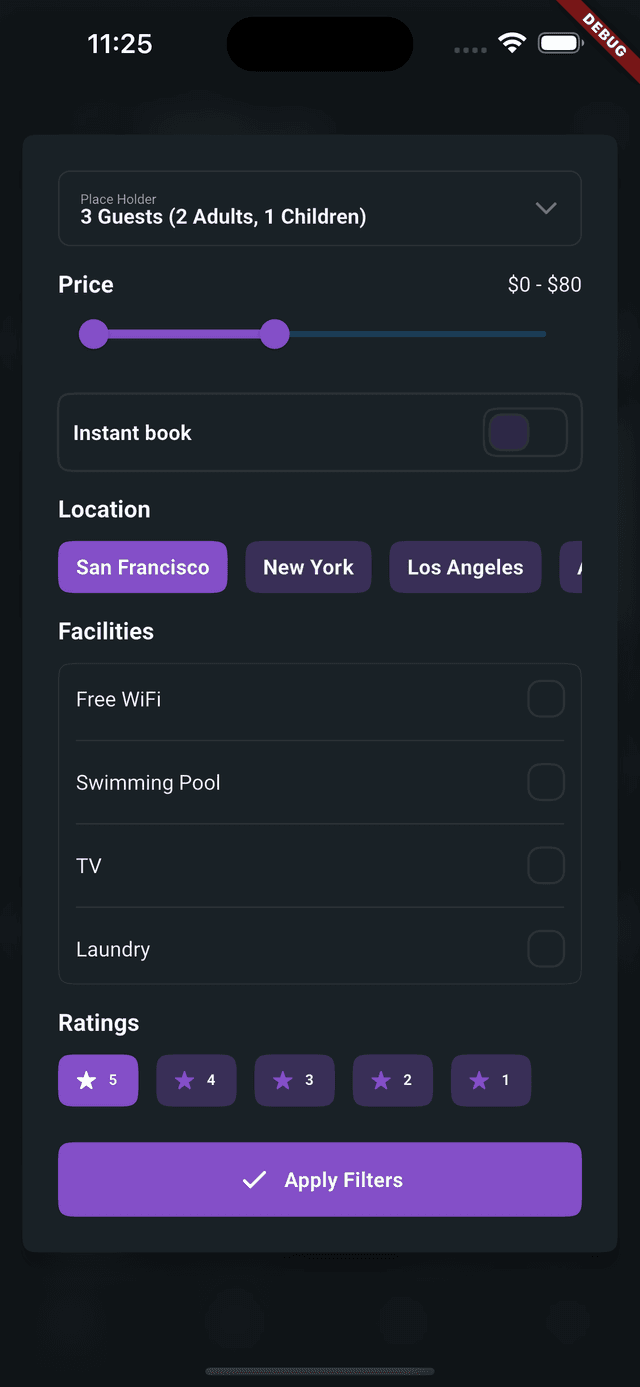The height and width of the screenshot is (1387, 640).
Task: Tap the Wi-Fi status icon
Action: click(513, 43)
